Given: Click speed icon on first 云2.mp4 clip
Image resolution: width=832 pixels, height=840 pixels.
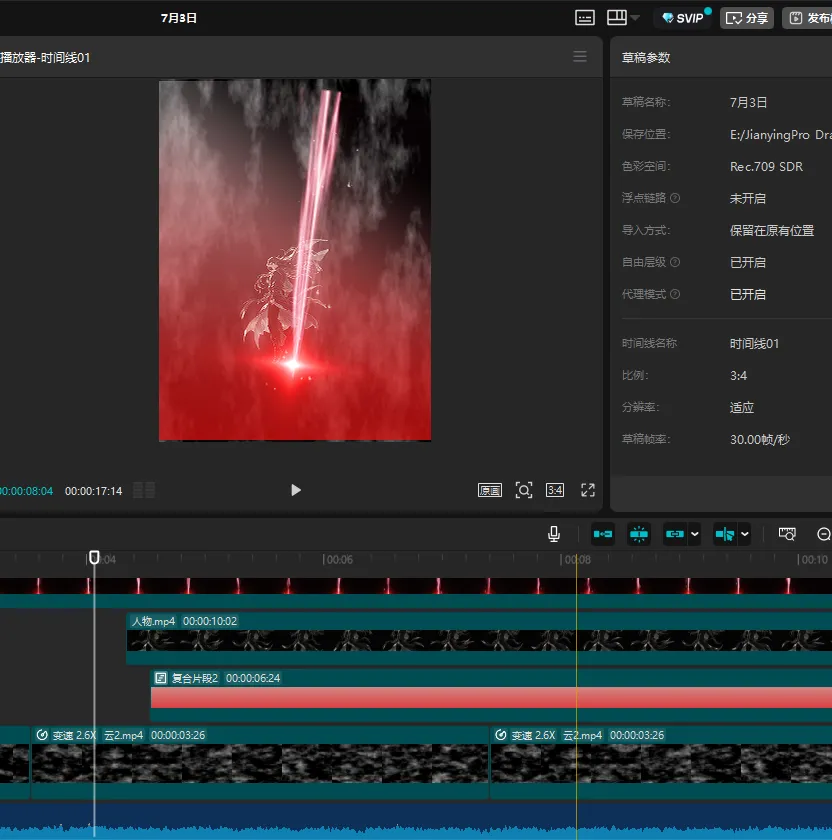Looking at the screenshot, I should 42,735.
